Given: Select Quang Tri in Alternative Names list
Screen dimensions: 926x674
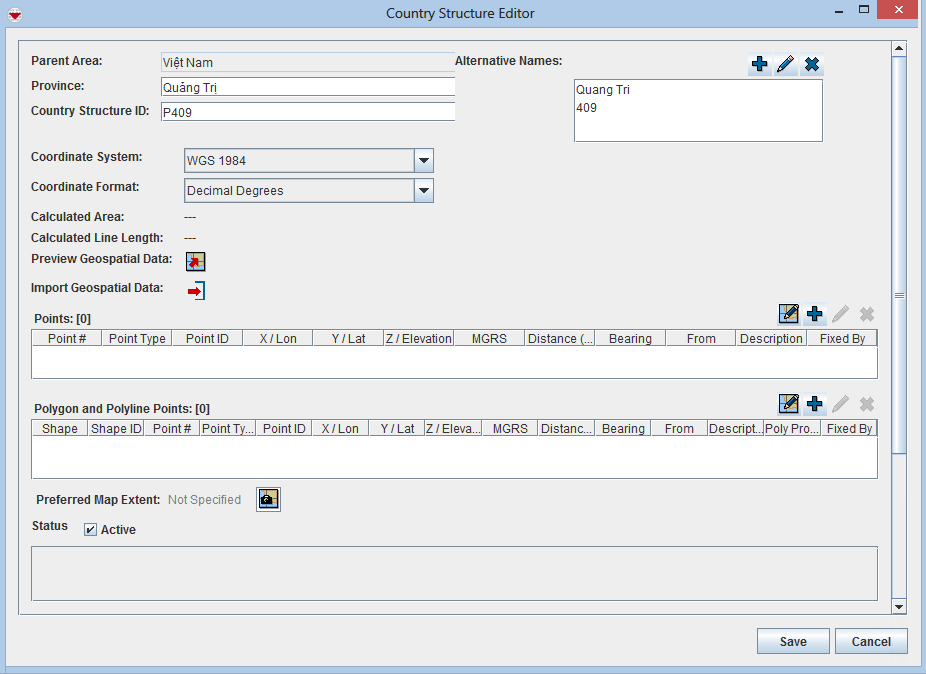Looking at the screenshot, I should [603, 90].
